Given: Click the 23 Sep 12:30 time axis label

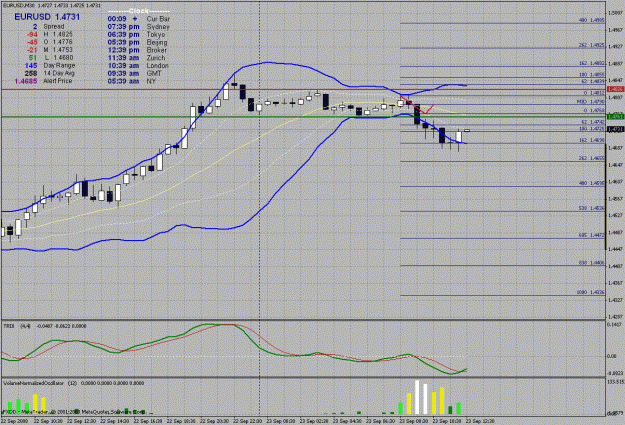Looking at the screenshot, I should point(480,421).
